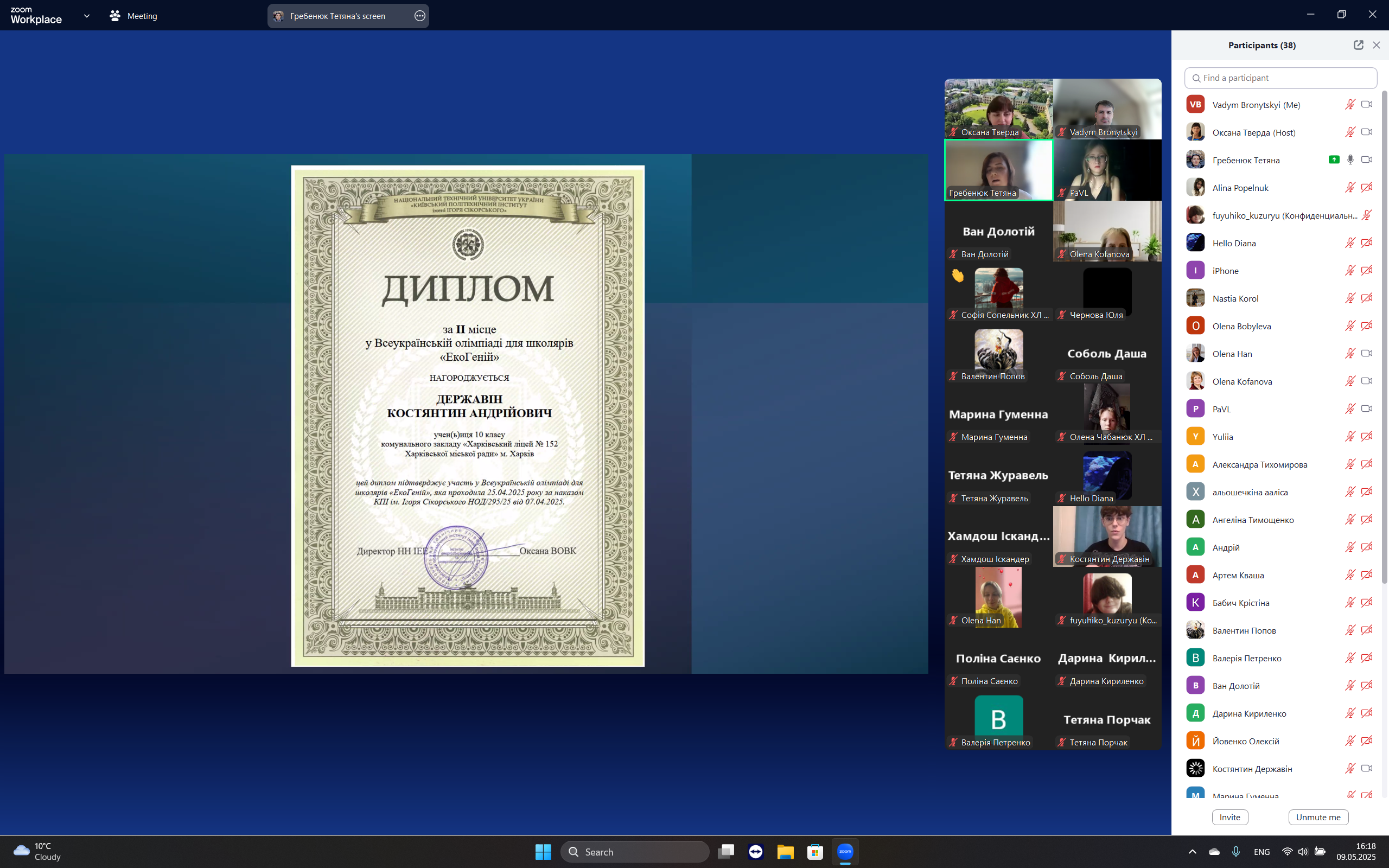Click the video-off icon for Yuliia
This screenshot has height=868, width=1389.
point(1367,436)
